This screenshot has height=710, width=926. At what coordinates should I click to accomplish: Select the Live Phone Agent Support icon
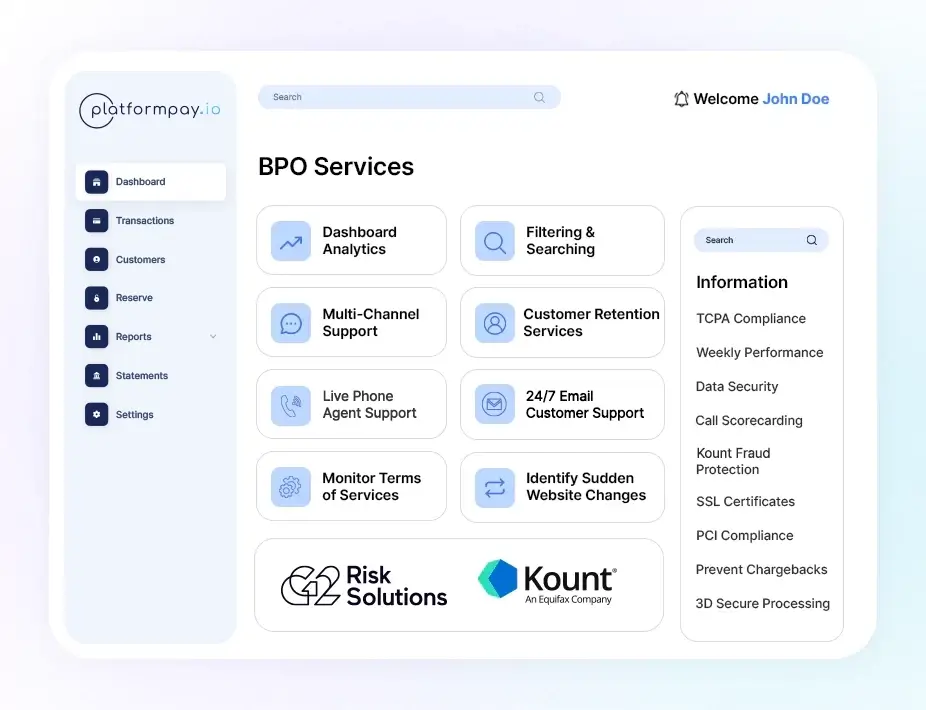tap(291, 405)
